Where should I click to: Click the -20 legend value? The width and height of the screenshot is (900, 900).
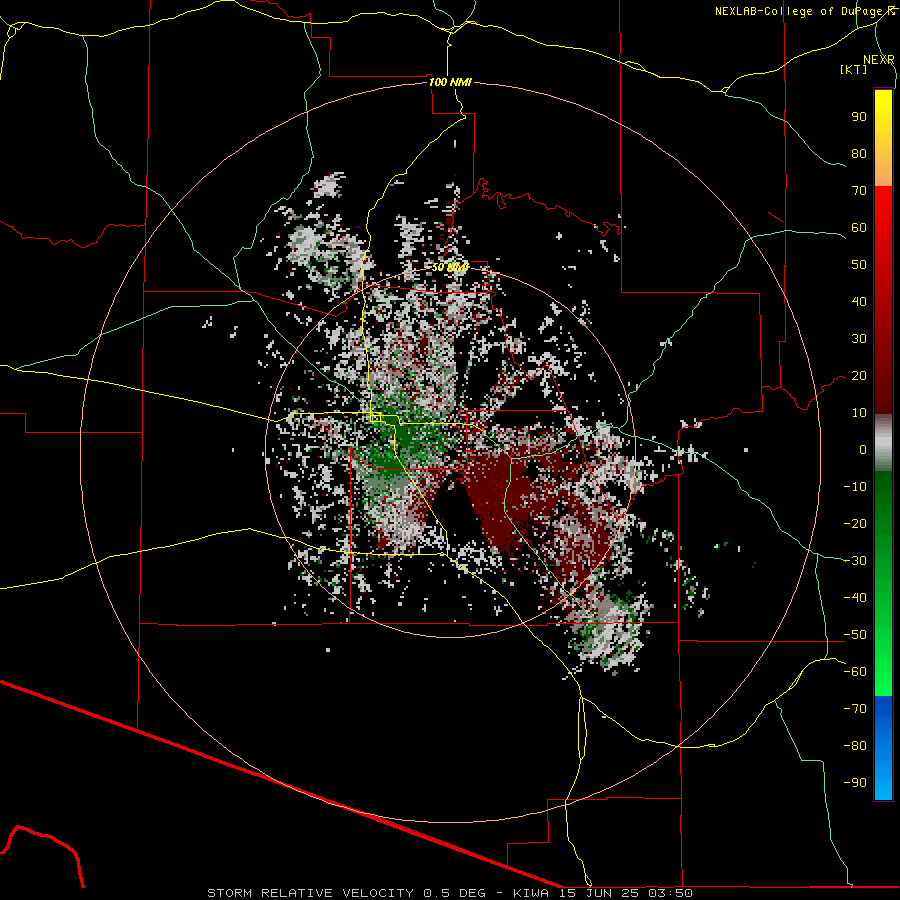(x=855, y=523)
